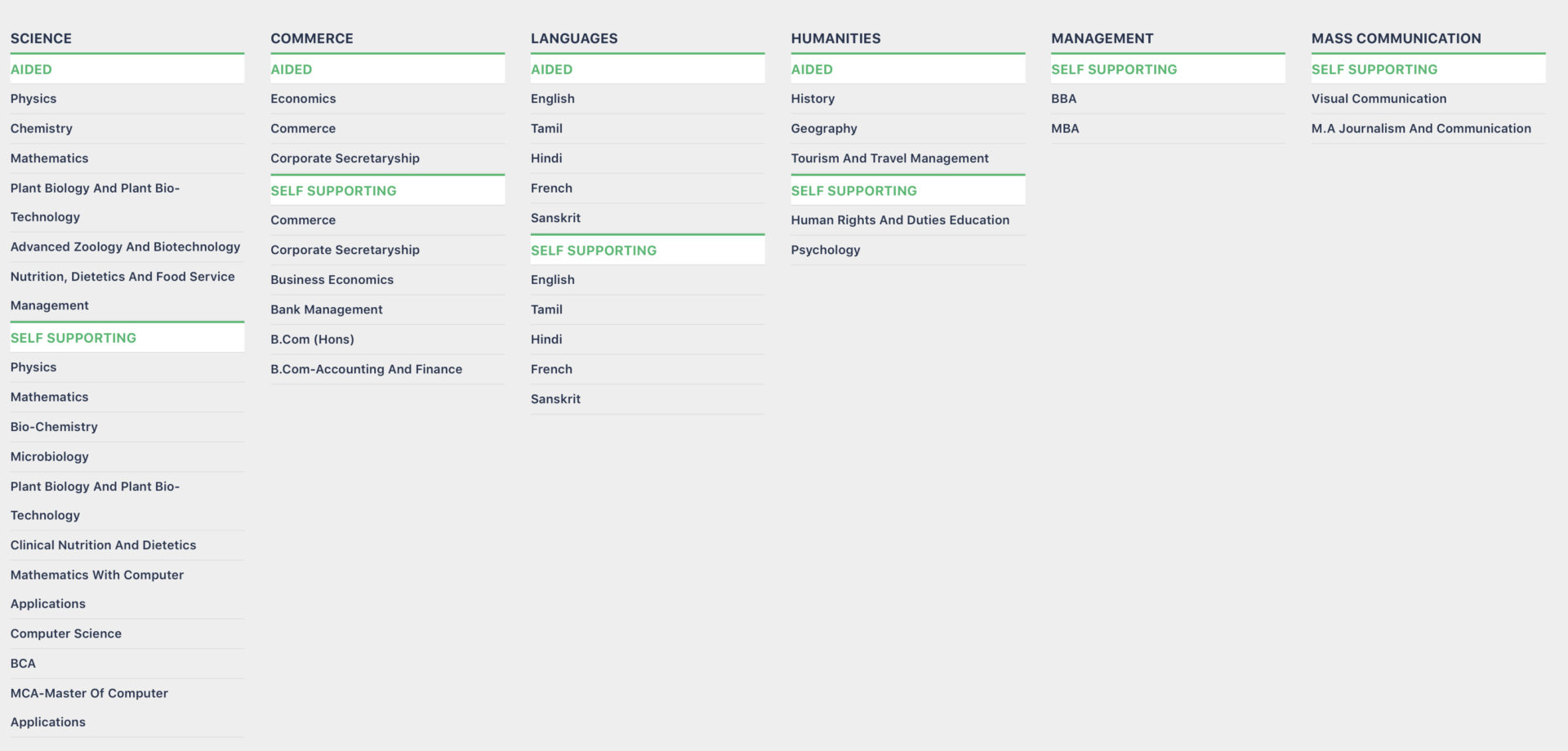Open Commerce under Commerce Aided
The height and width of the screenshot is (751, 1568).
(x=303, y=128)
